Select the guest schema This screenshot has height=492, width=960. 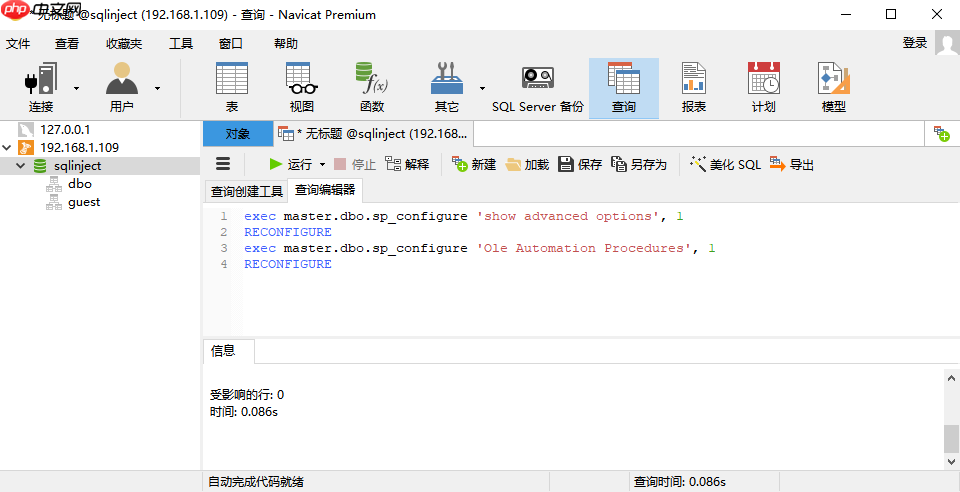[84, 202]
